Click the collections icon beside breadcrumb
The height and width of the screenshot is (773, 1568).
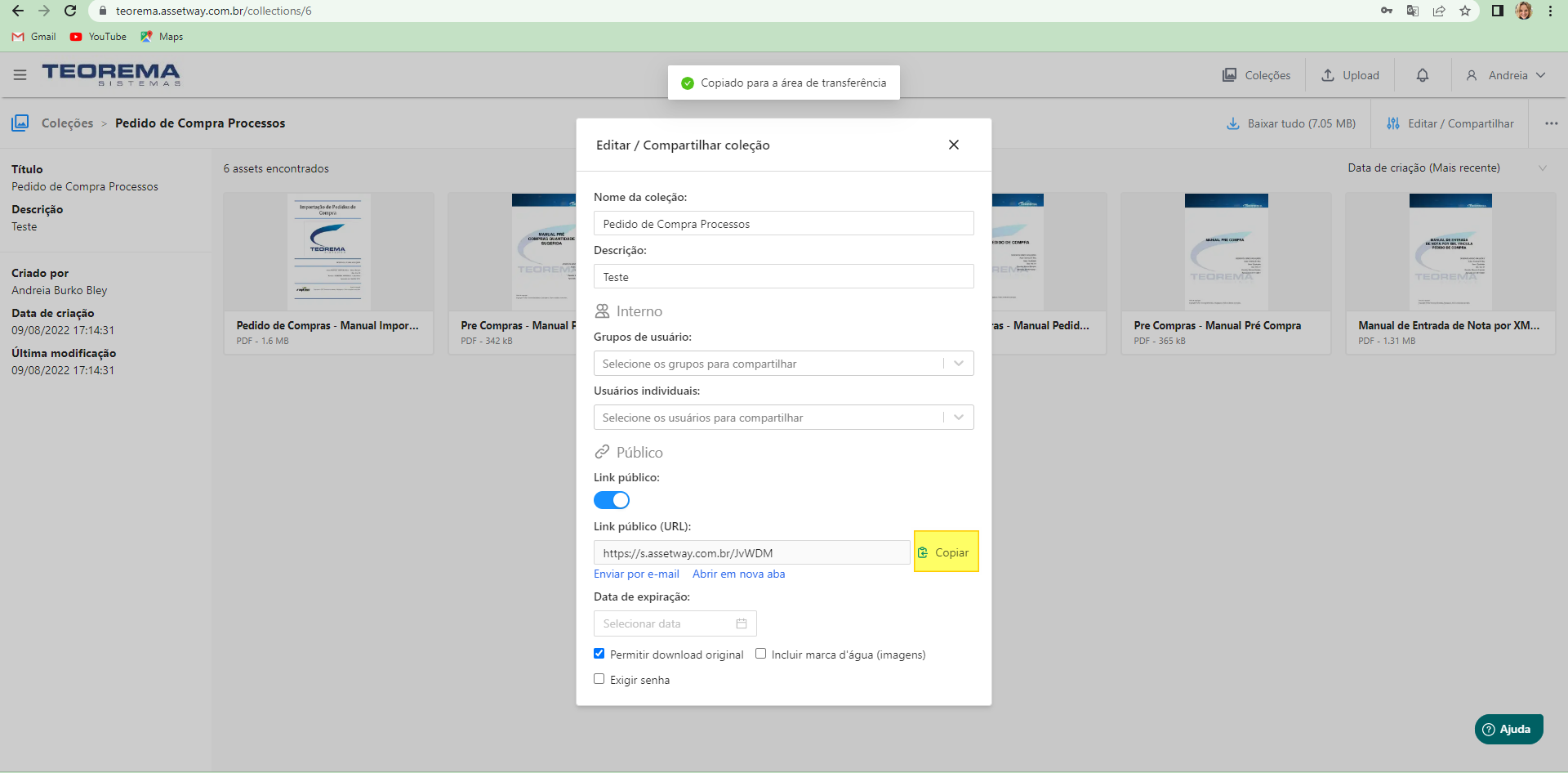tap(20, 123)
